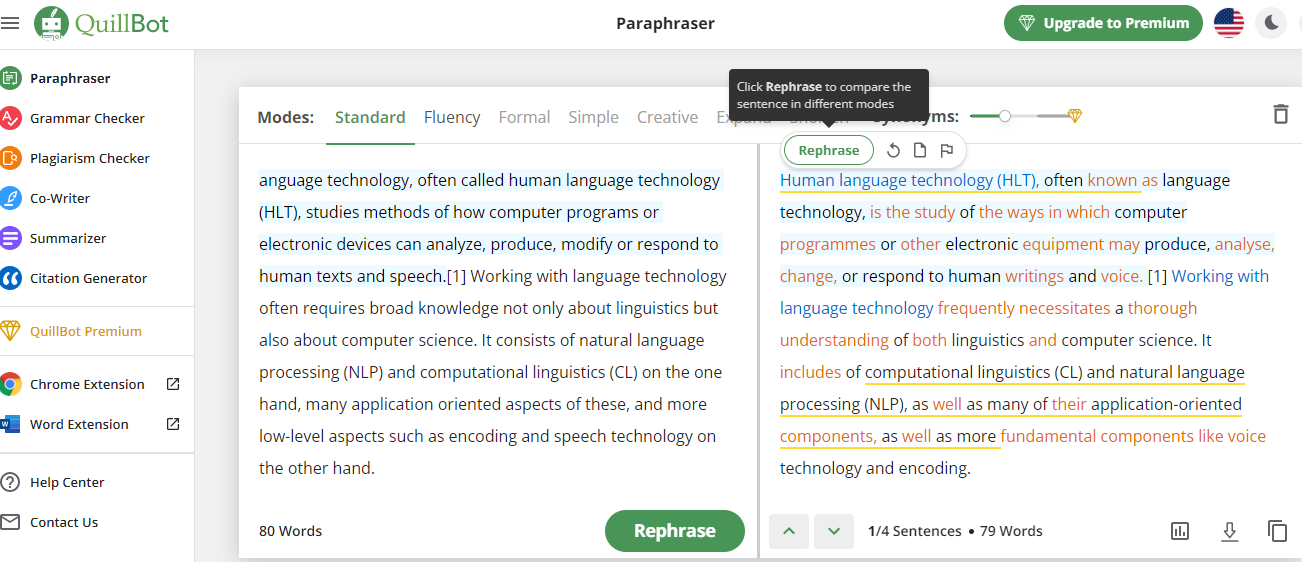Adjust the Synonyms slider handle
Viewport: 1302px width, 562px height.
click(1005, 116)
